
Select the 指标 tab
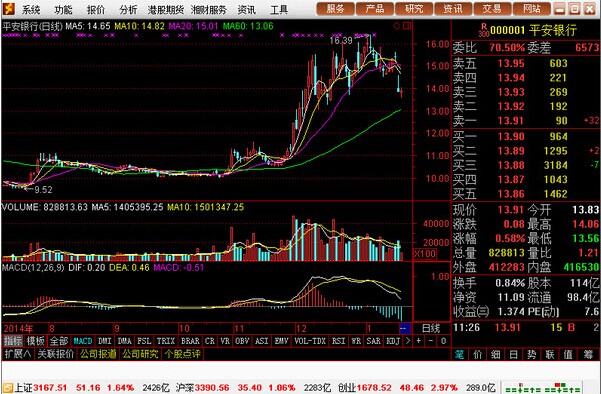point(13,341)
